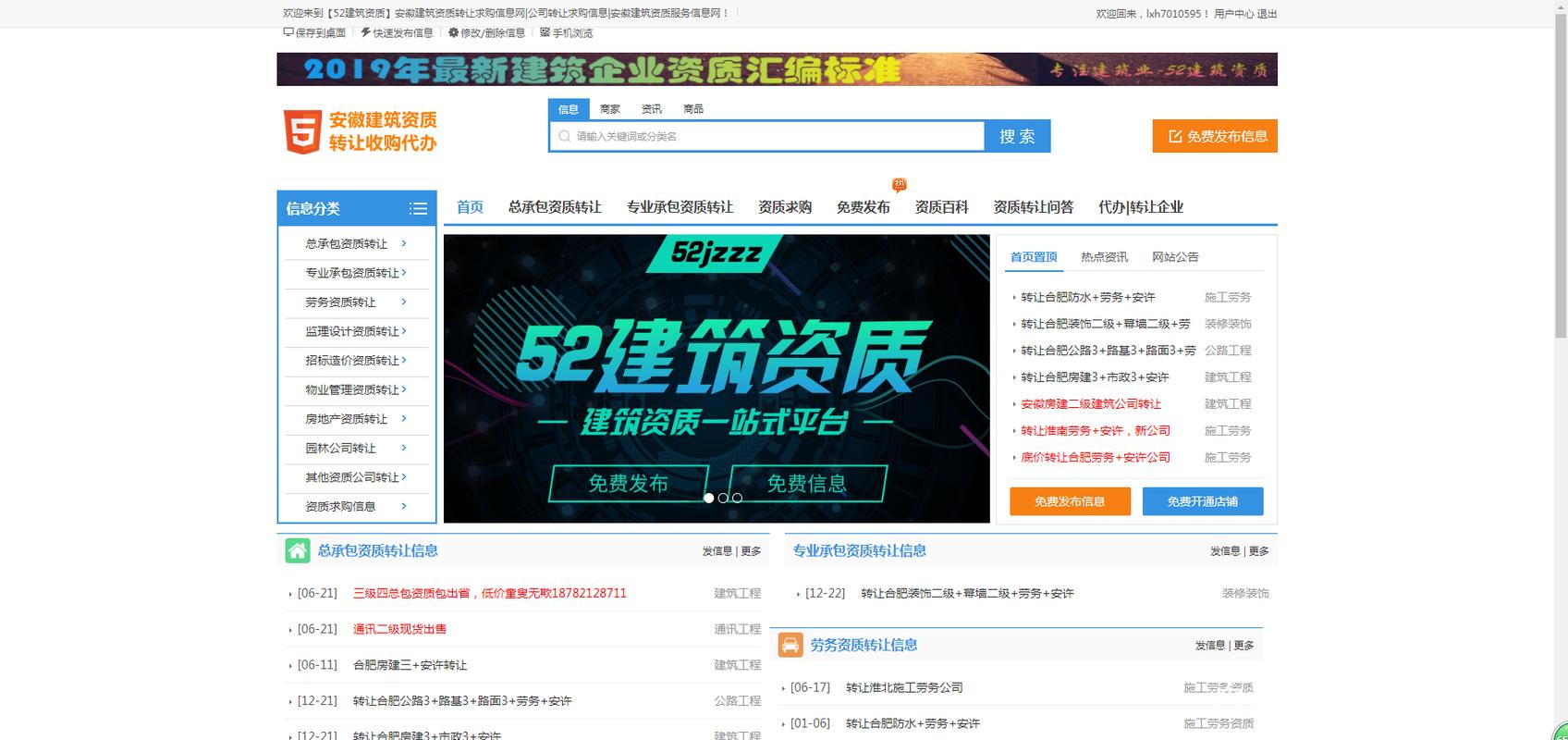This screenshot has height=740, width=1568.
Task: Open 通讯二级现货出售 listing
Action: [x=399, y=629]
